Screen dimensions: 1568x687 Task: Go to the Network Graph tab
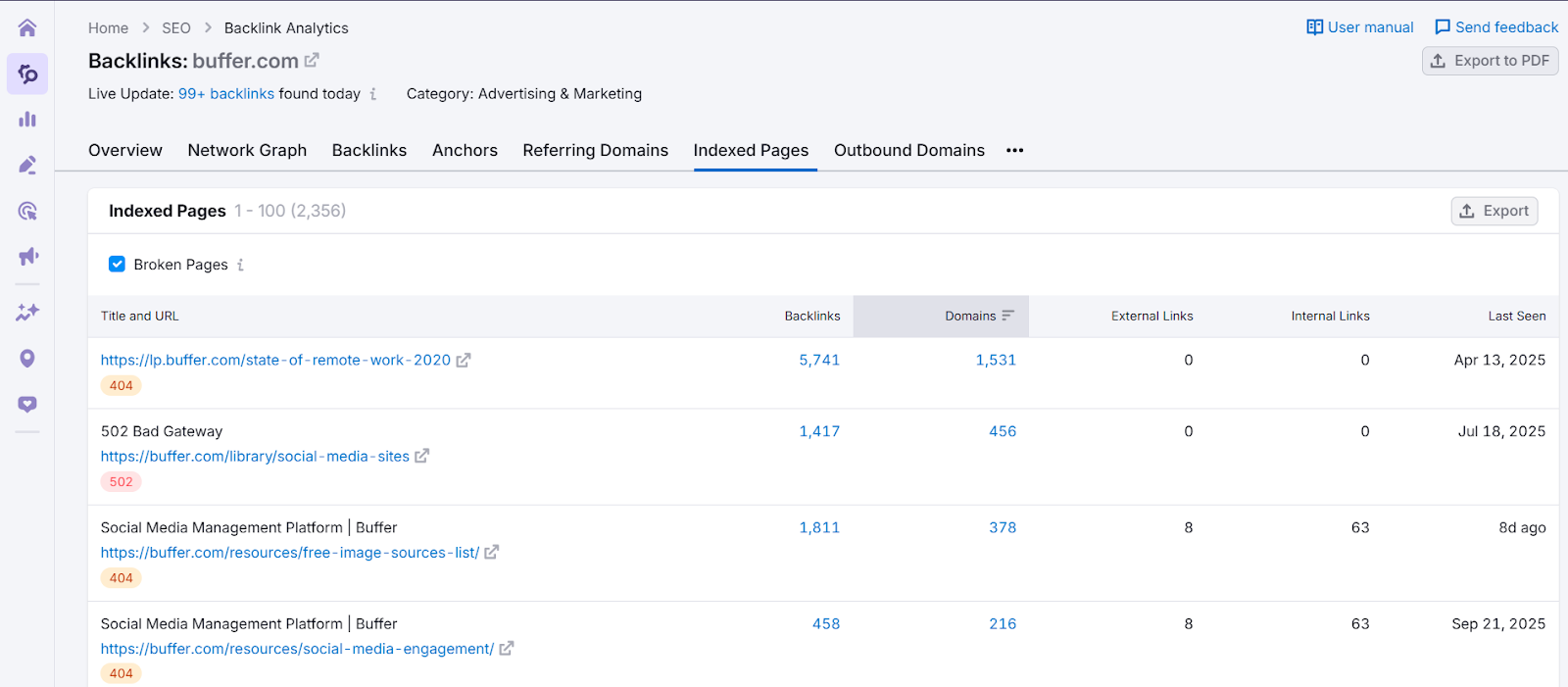247,150
